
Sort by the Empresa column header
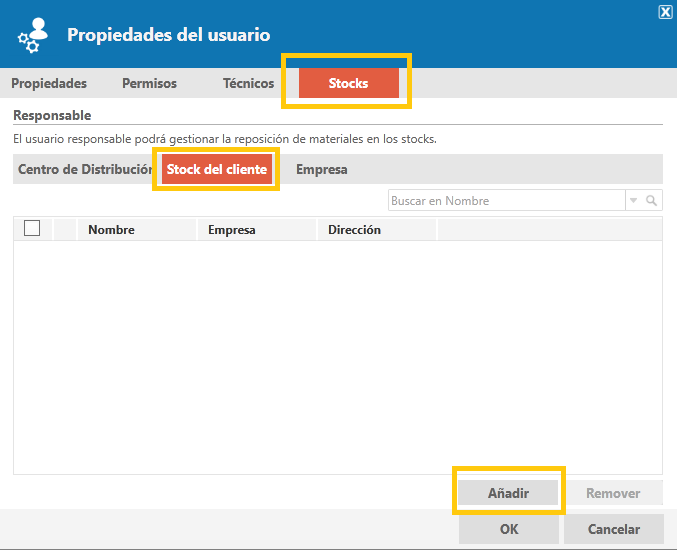click(x=256, y=230)
